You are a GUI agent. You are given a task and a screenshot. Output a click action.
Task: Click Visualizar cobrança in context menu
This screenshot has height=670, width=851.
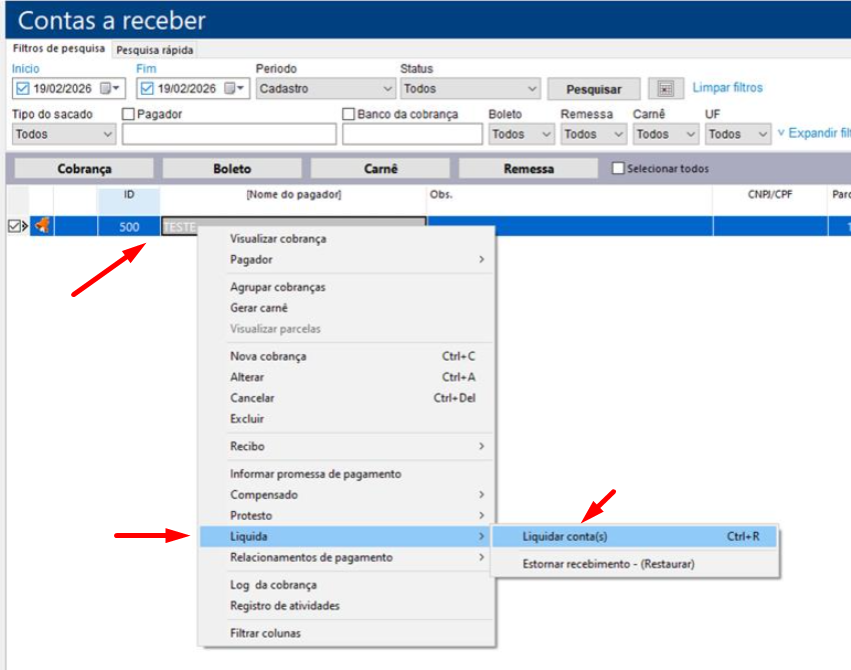pos(278,239)
